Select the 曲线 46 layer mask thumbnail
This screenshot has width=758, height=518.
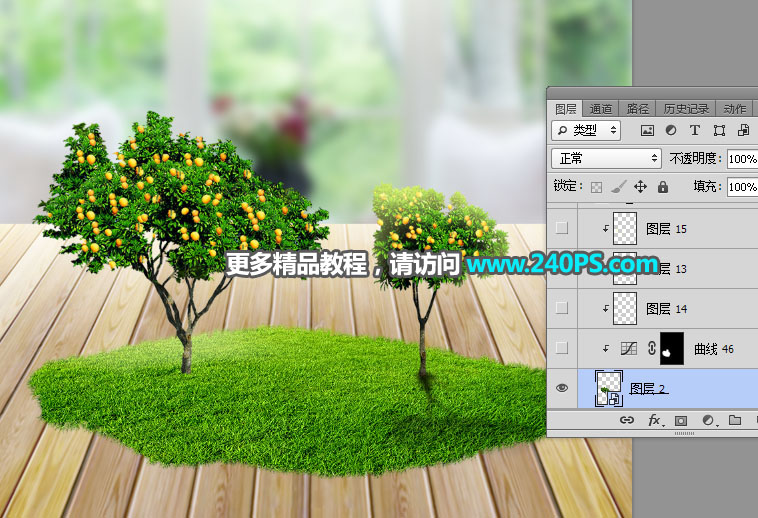669,348
